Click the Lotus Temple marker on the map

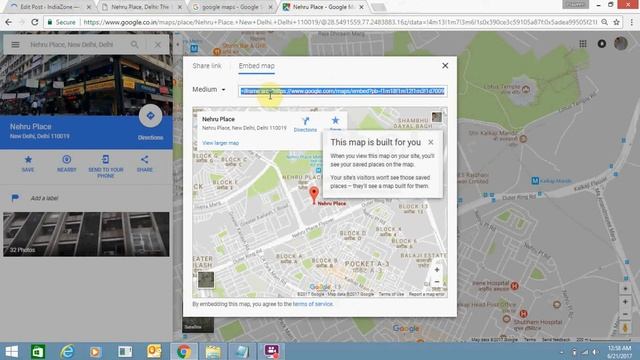coord(526,89)
